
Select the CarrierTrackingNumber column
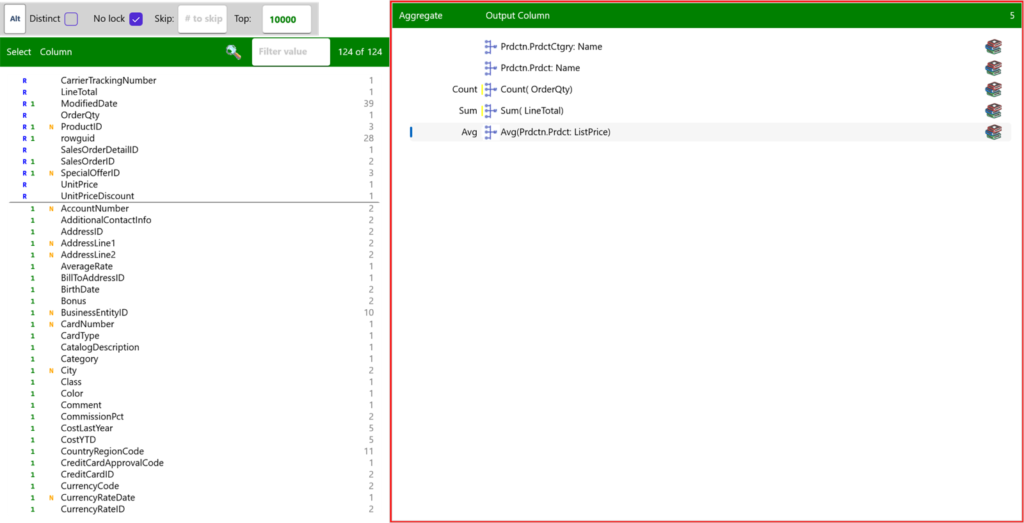coord(108,80)
